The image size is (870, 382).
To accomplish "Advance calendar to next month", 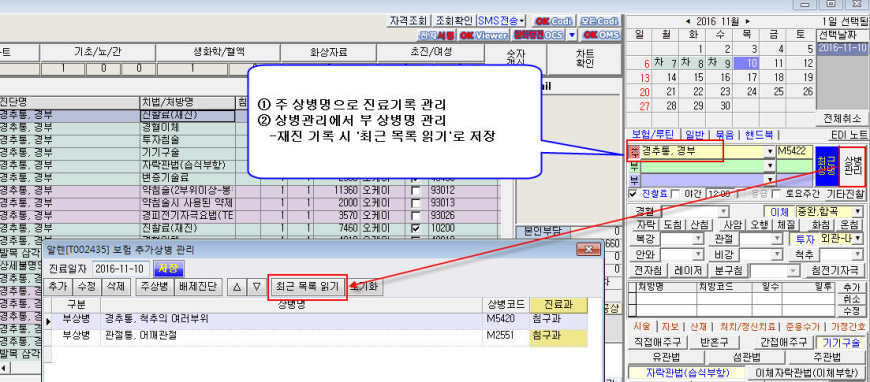I will (747, 21).
